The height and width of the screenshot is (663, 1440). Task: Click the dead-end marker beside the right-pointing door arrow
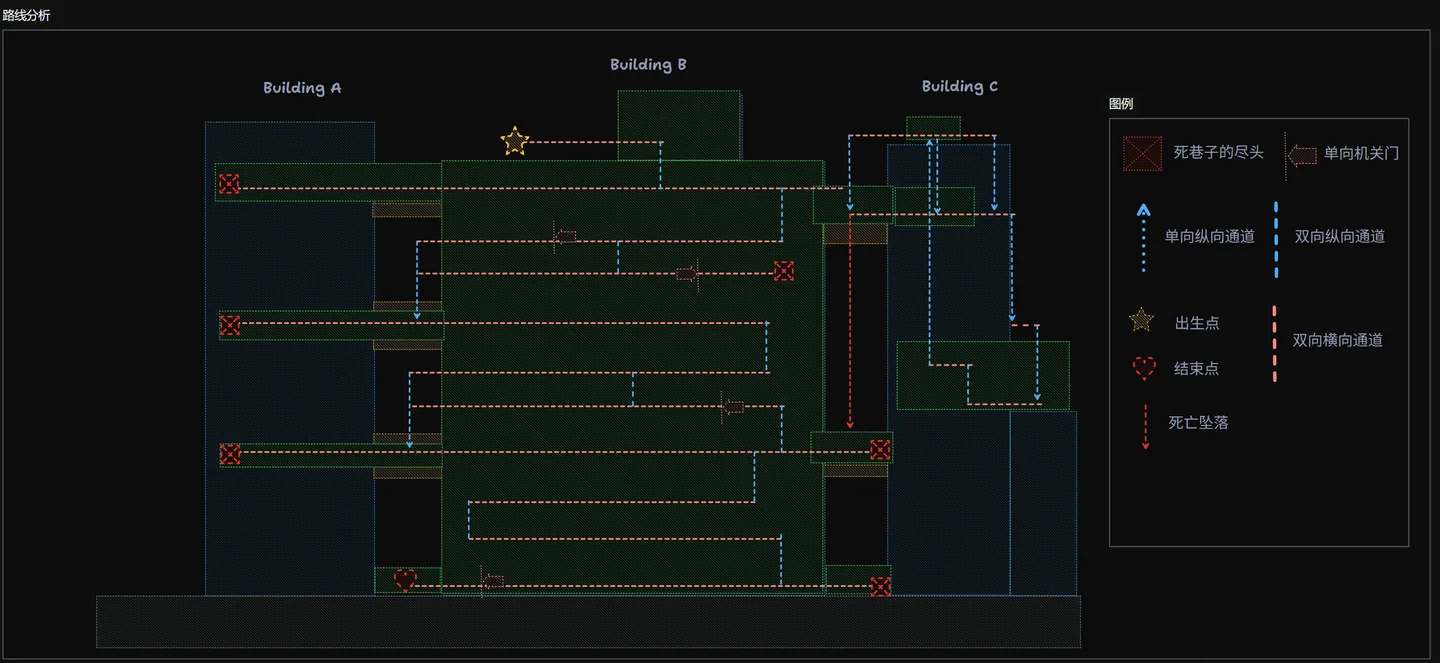784,271
